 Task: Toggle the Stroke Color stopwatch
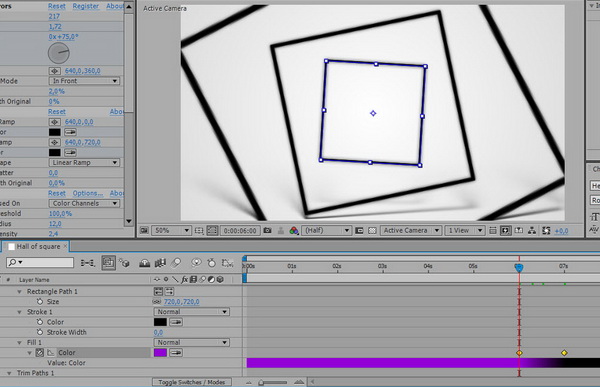40,322
